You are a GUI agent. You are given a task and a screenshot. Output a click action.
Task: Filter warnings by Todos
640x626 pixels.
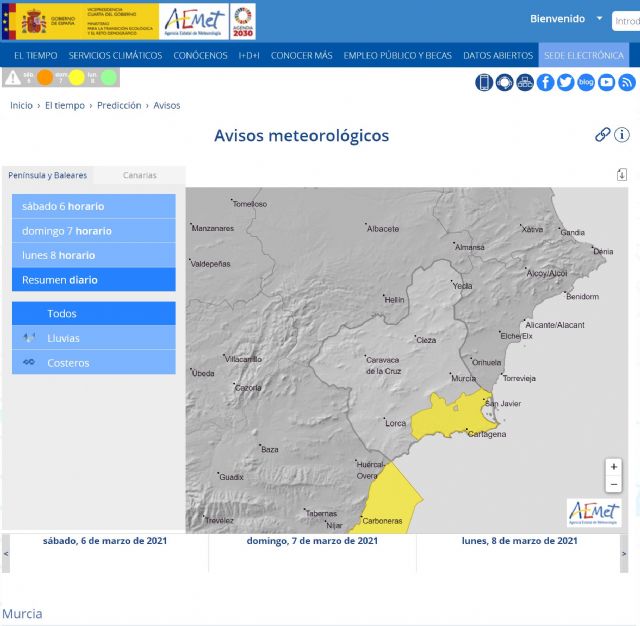click(x=94, y=313)
